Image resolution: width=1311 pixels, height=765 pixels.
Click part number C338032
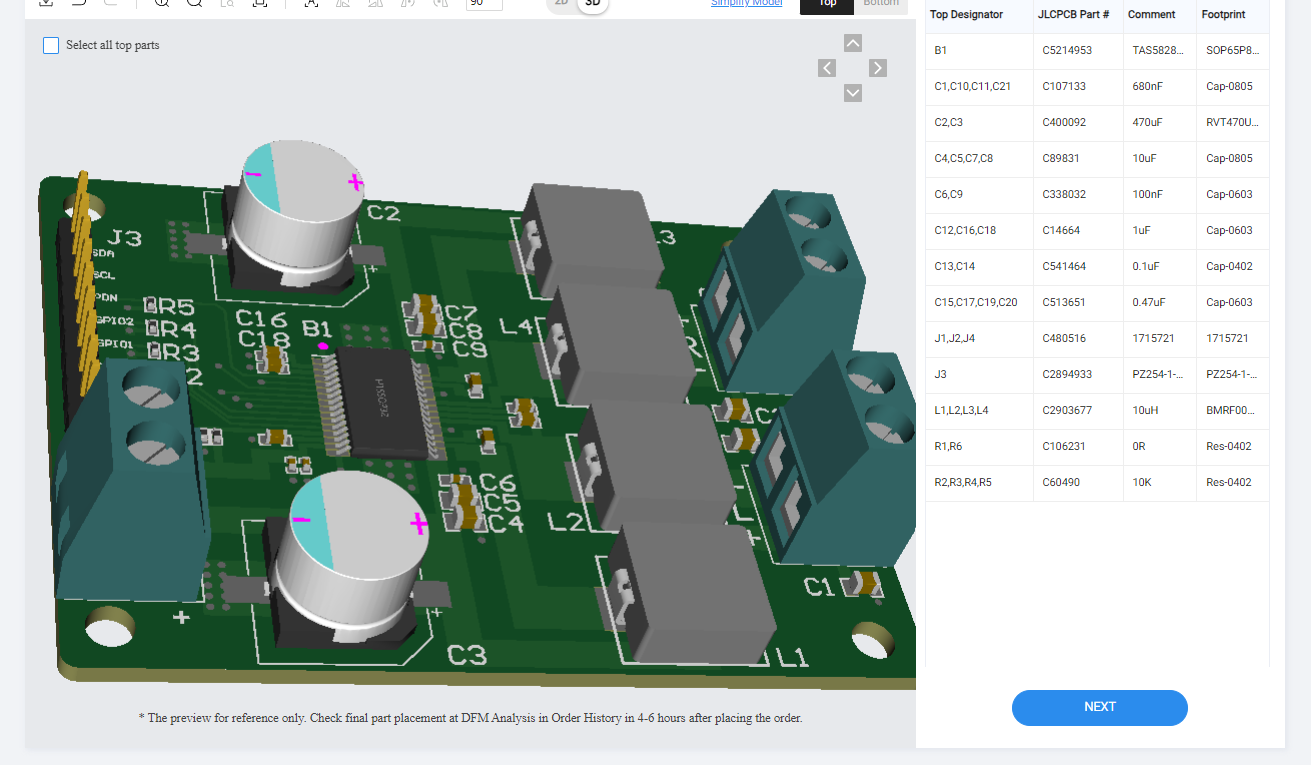pyautogui.click(x=1064, y=194)
